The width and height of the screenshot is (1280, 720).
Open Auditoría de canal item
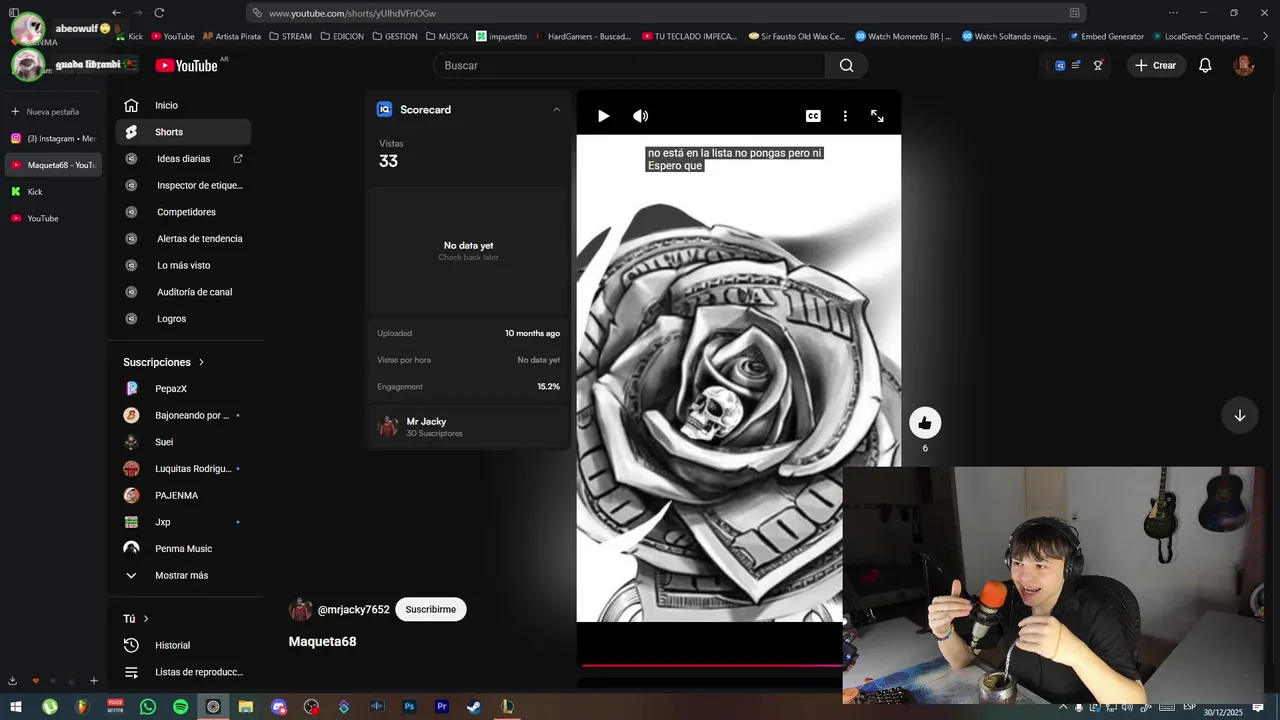183,292
